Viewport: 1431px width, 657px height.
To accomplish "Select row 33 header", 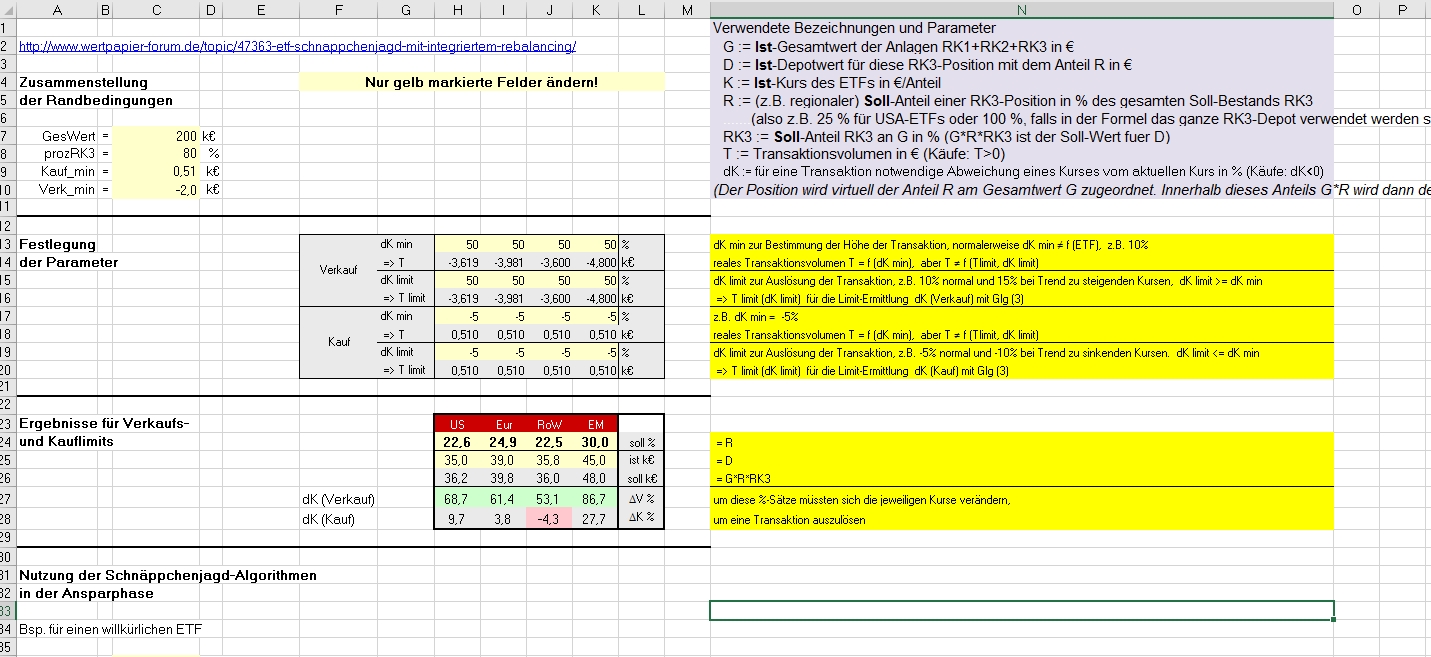I will [x=6, y=611].
